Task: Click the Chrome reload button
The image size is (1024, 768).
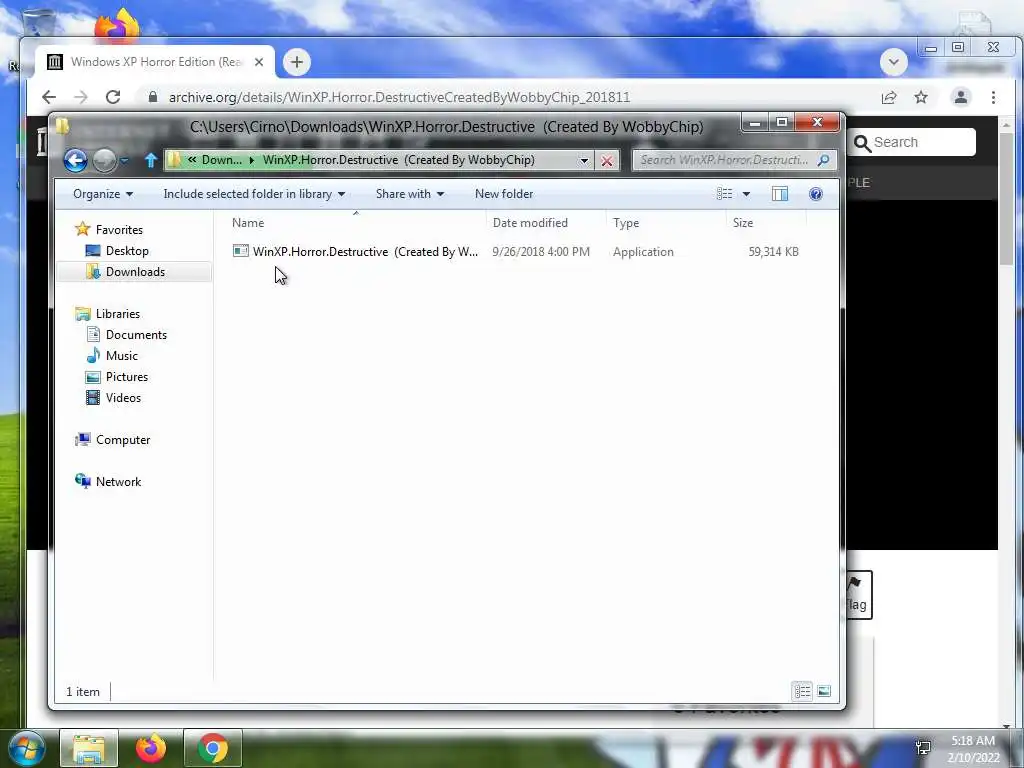Action: [x=113, y=97]
